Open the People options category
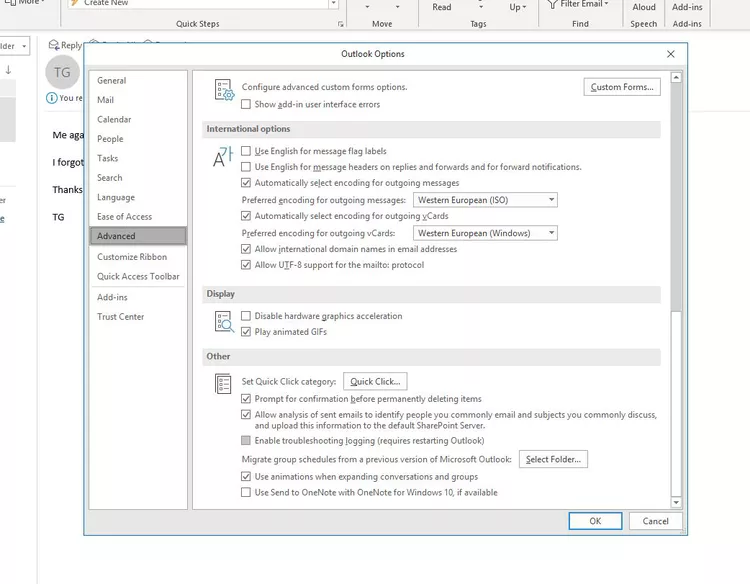 tap(138, 139)
